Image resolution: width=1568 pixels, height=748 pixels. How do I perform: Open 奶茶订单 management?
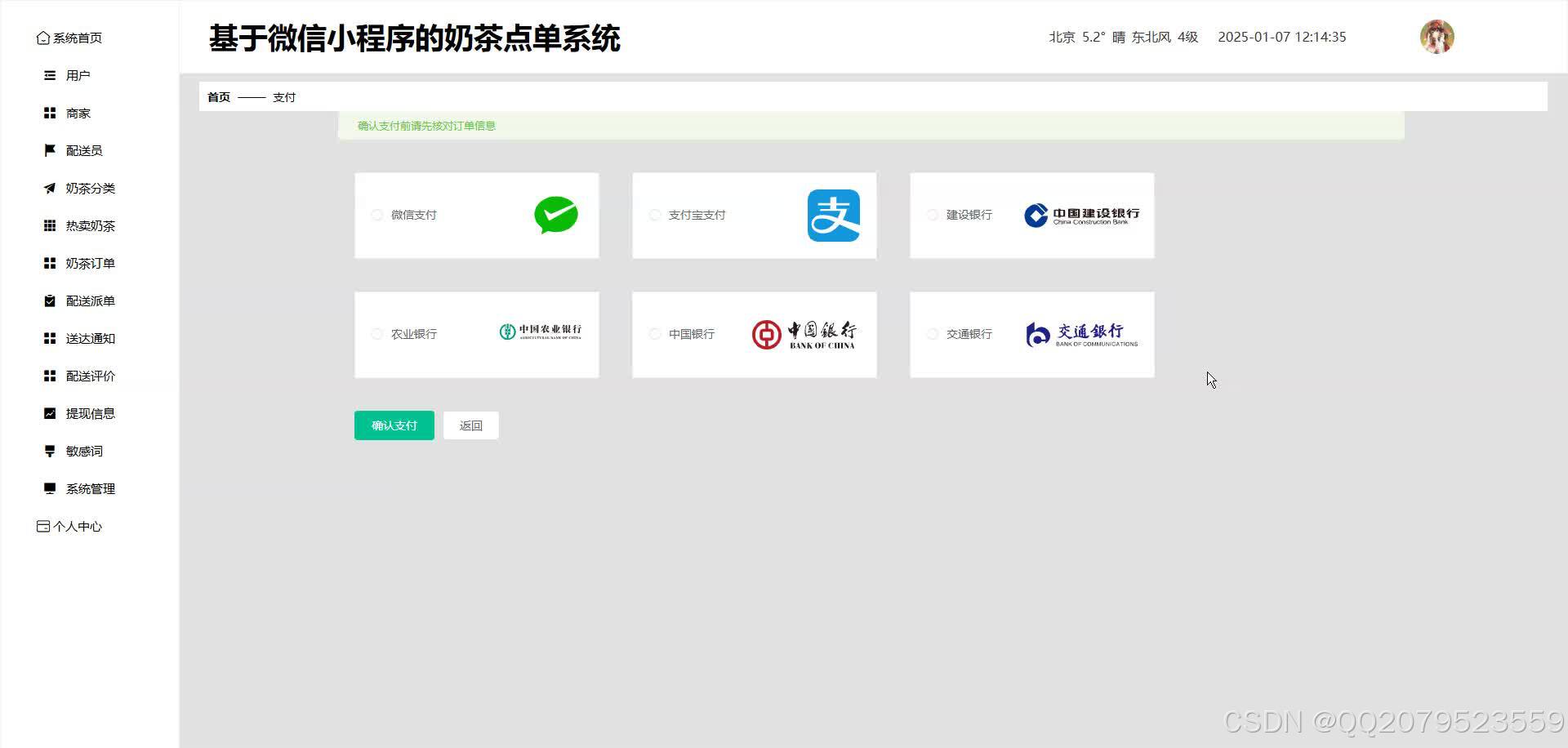click(x=89, y=263)
